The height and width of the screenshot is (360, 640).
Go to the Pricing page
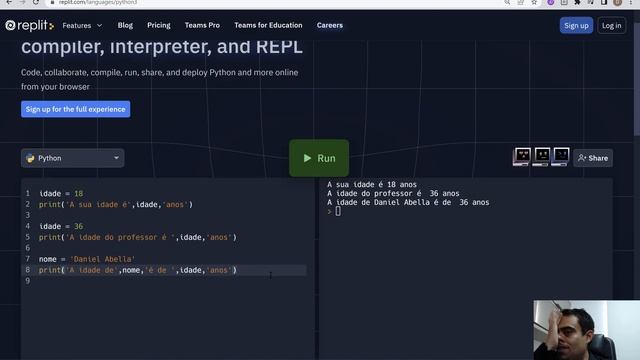[x=159, y=25]
